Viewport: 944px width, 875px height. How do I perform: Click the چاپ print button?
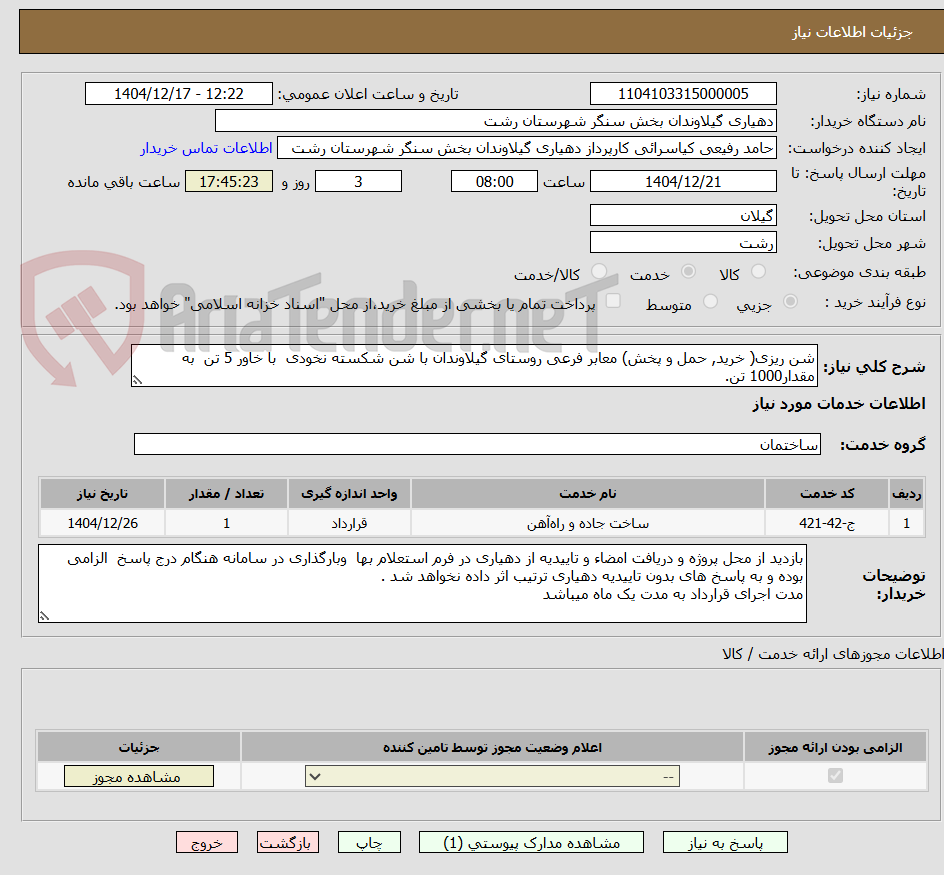tap(369, 842)
